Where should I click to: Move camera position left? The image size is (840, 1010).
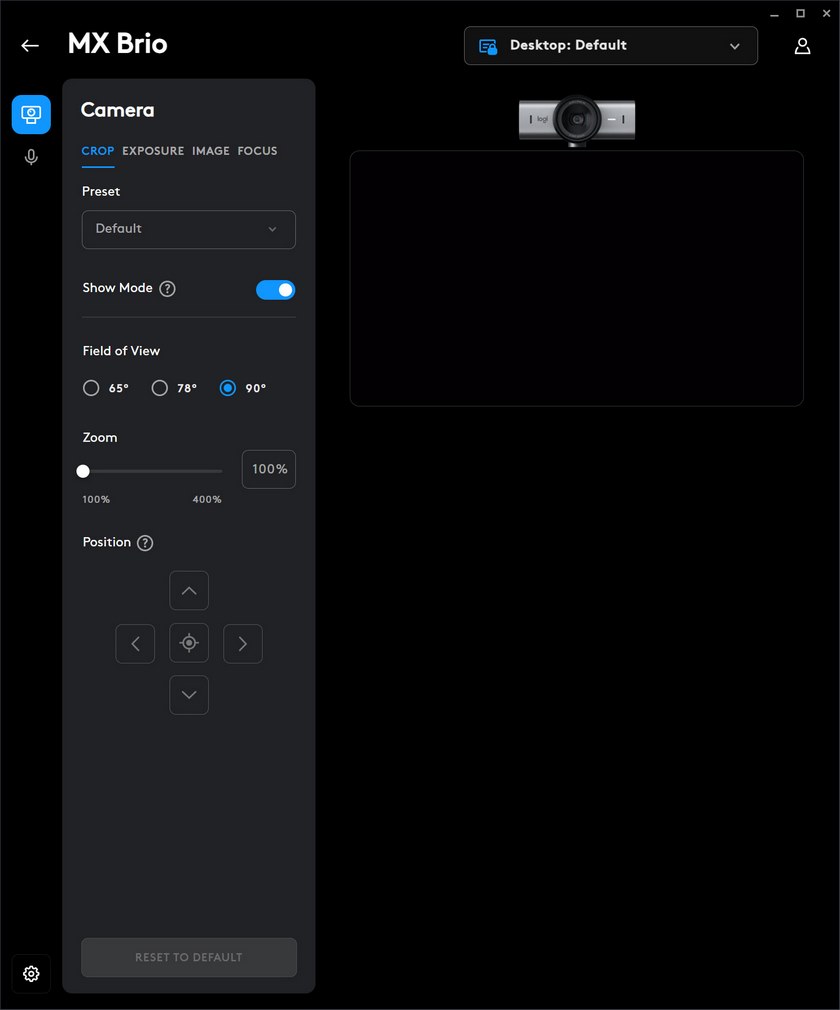(x=135, y=643)
